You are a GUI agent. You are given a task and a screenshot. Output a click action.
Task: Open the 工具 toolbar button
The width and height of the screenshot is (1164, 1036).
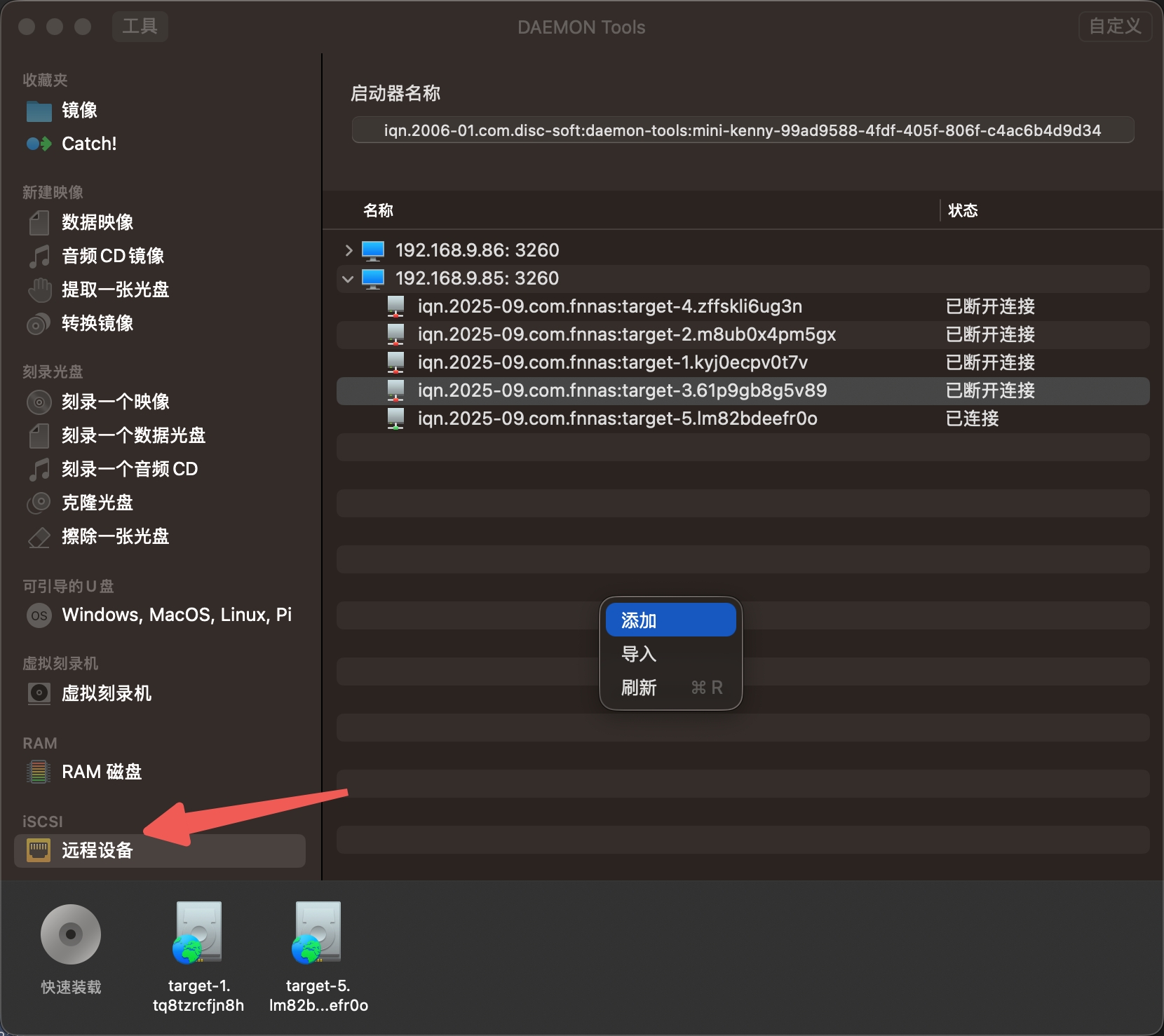pos(140,27)
